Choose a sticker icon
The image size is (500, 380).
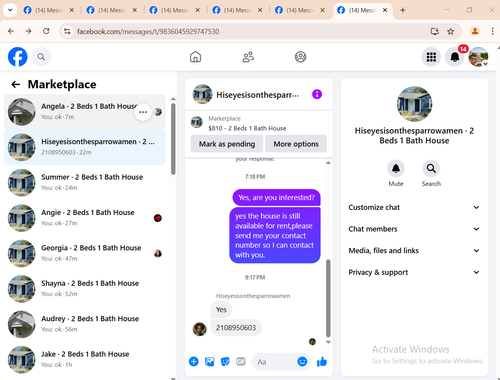coord(225,361)
